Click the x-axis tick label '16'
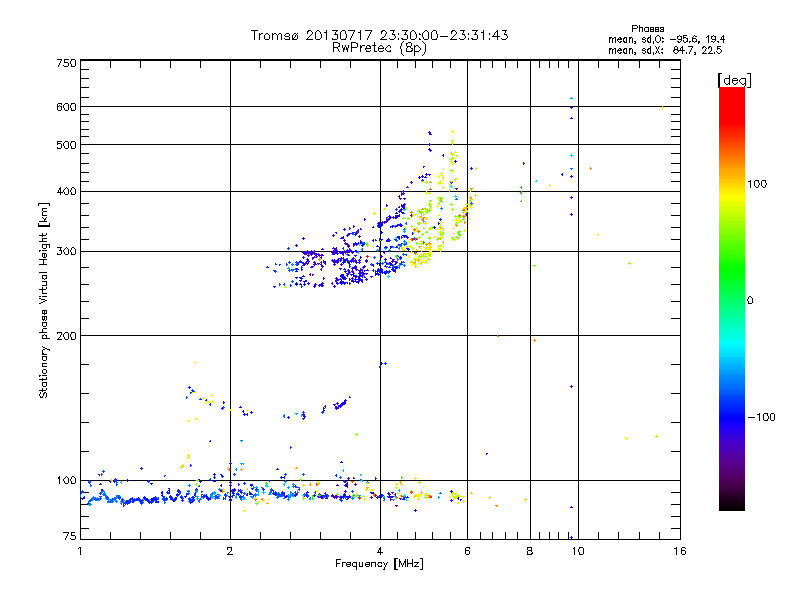Screen dimensions: 800x600 coord(680,551)
